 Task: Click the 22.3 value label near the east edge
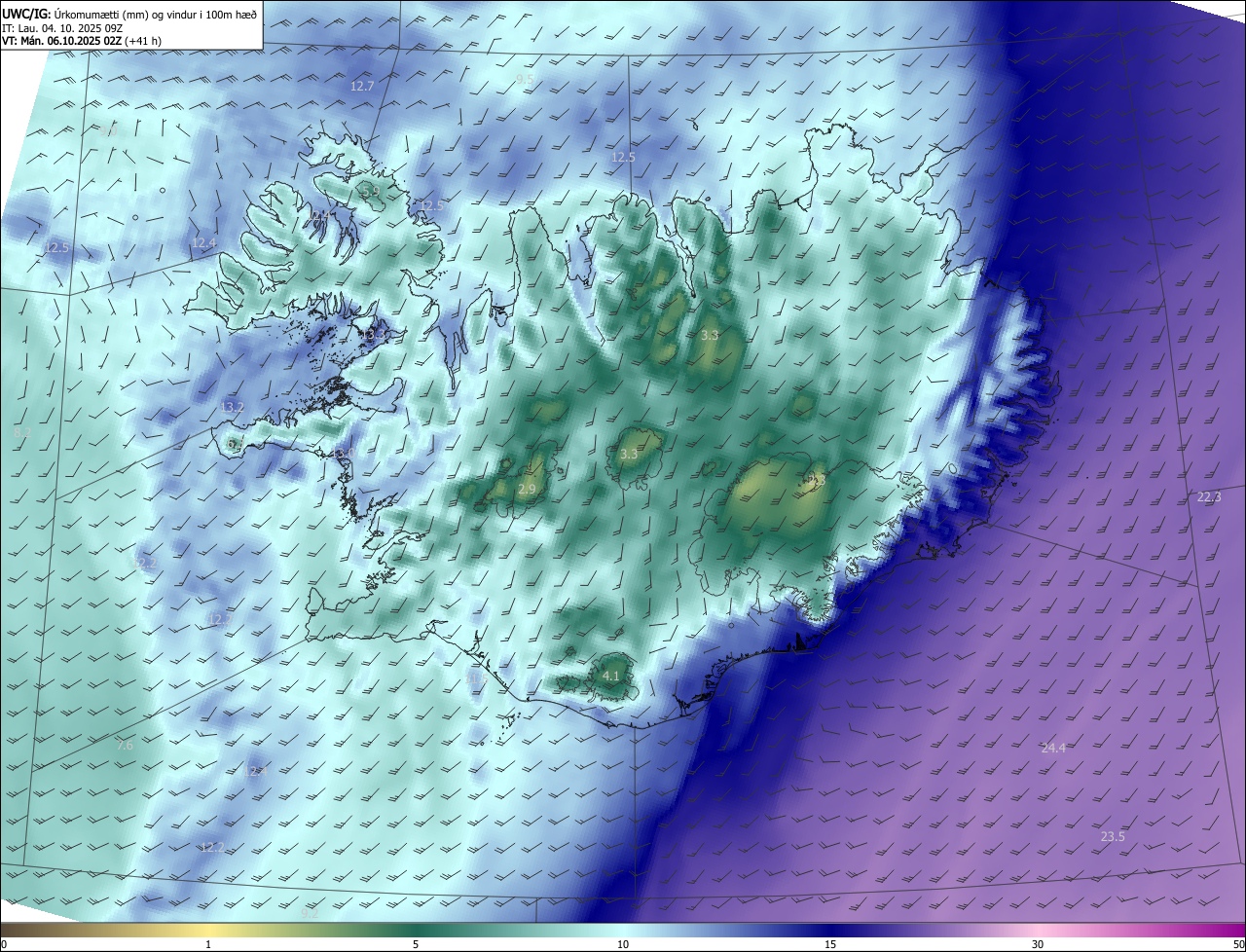click(x=1208, y=497)
